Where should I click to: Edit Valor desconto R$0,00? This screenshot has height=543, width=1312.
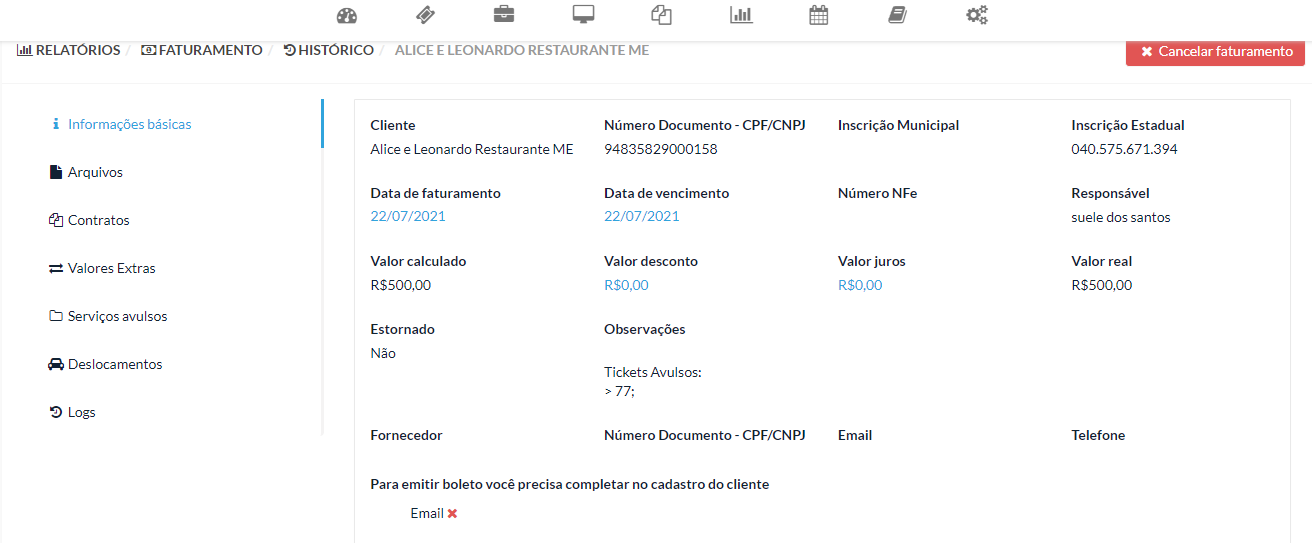[x=626, y=285]
